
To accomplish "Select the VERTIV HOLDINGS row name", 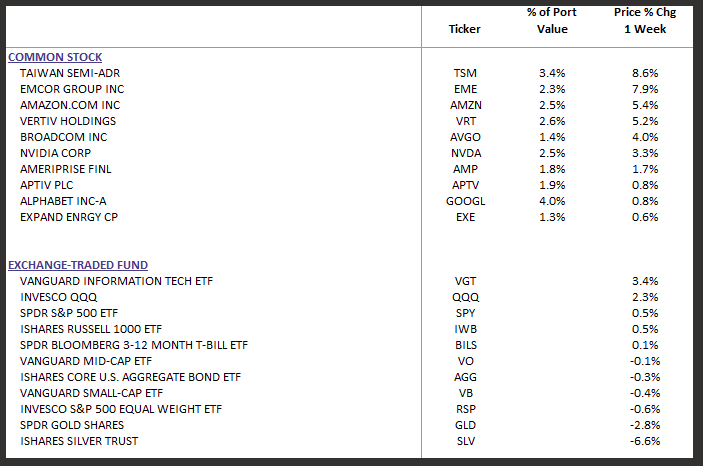I will click(x=68, y=121).
